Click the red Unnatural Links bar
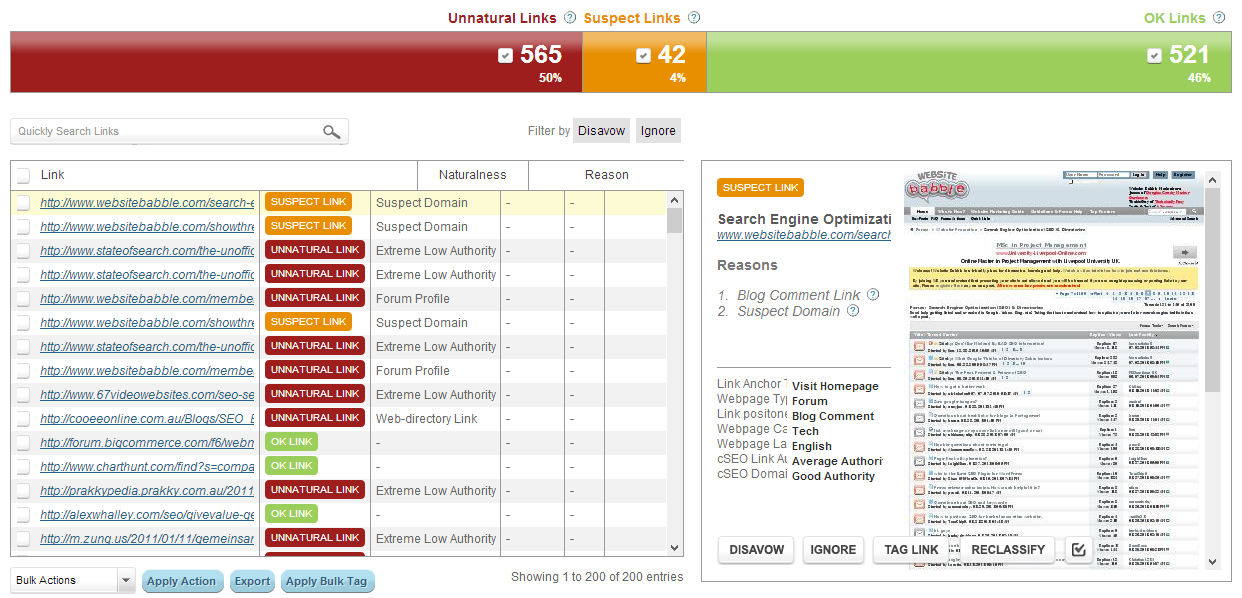Viewport: 1242px width, 598px height. pos(296,62)
